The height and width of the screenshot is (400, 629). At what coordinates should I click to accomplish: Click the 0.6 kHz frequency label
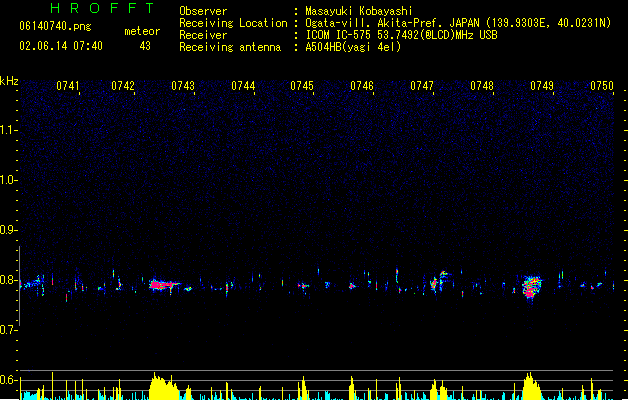[x=8, y=380]
